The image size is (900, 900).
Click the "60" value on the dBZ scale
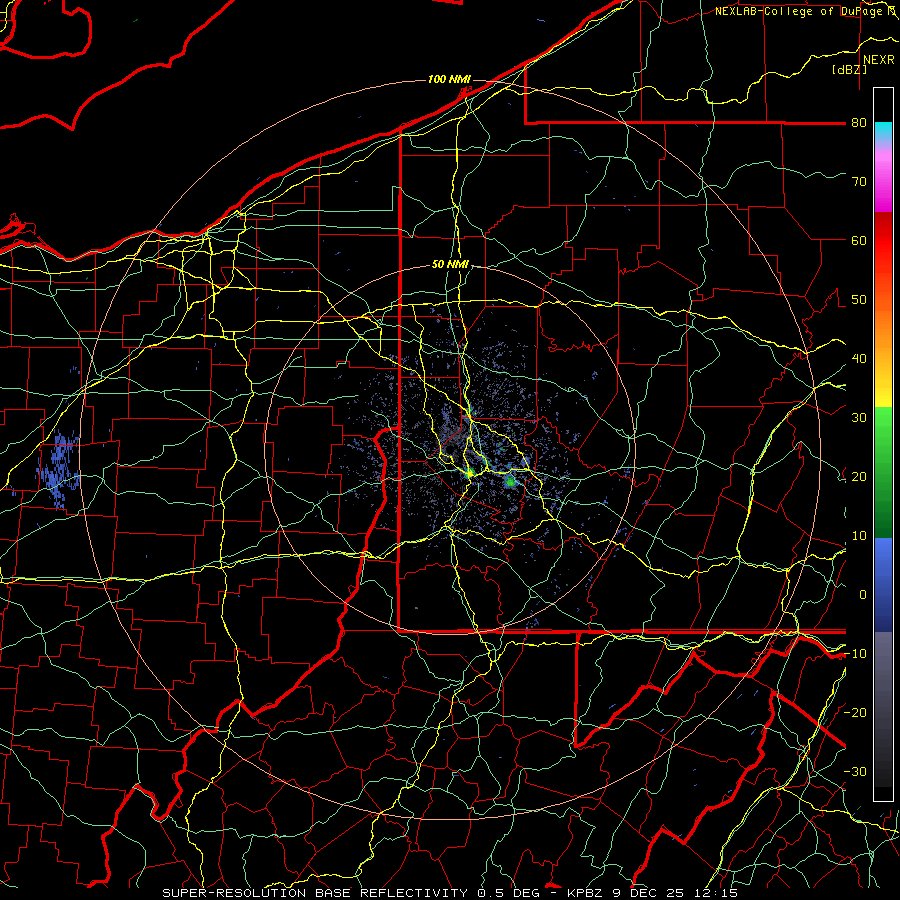(859, 240)
